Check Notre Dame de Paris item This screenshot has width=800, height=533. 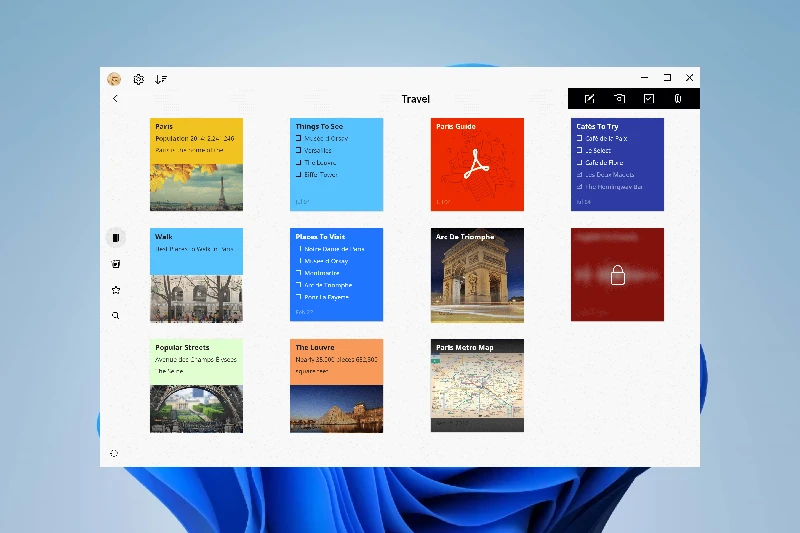pyautogui.click(x=299, y=249)
